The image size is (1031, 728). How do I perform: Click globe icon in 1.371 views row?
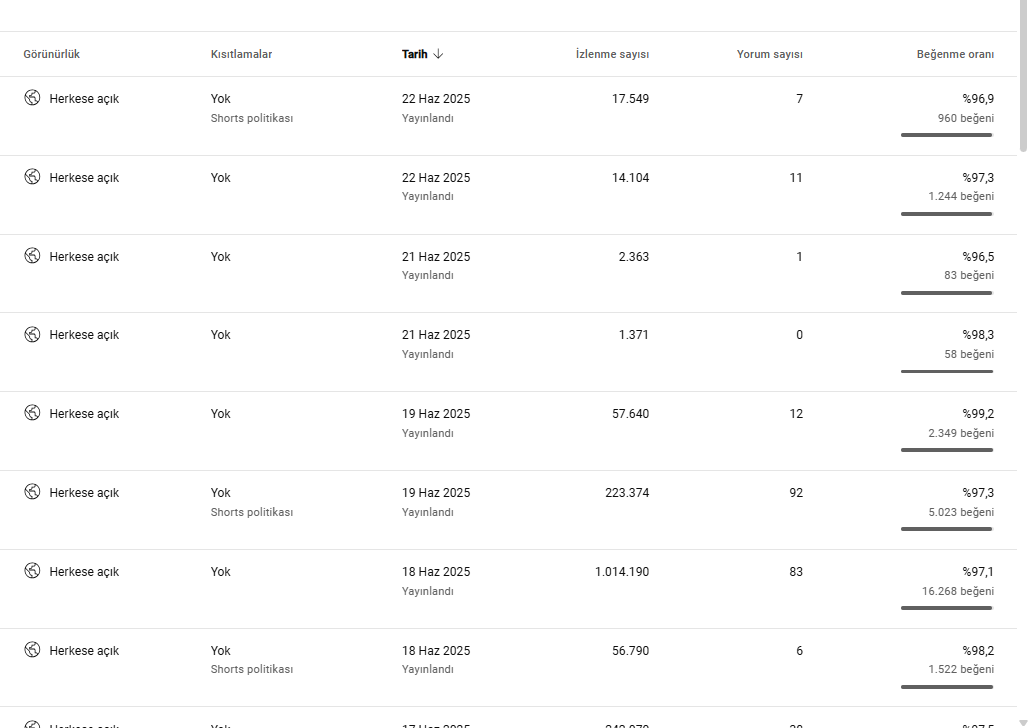point(32,334)
